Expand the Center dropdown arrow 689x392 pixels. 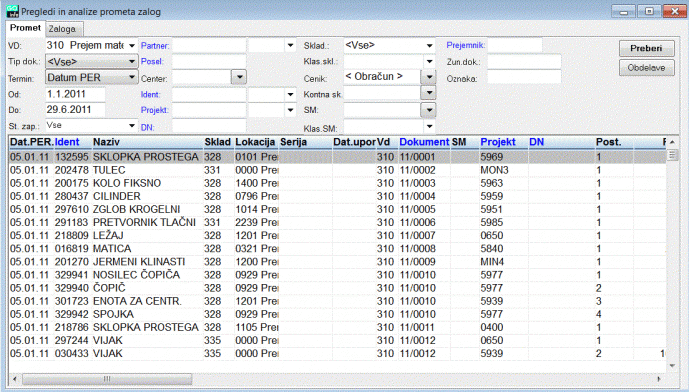point(239,77)
